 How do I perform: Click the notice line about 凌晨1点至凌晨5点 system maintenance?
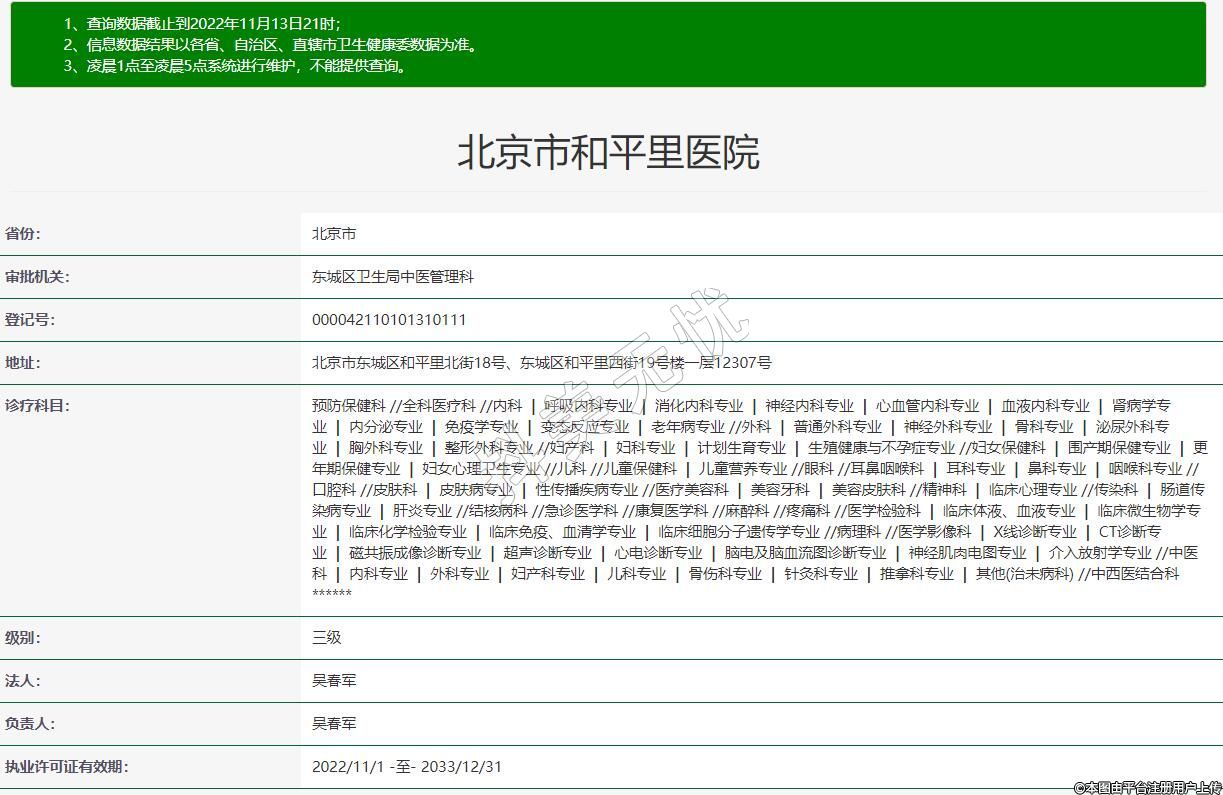tap(235, 66)
